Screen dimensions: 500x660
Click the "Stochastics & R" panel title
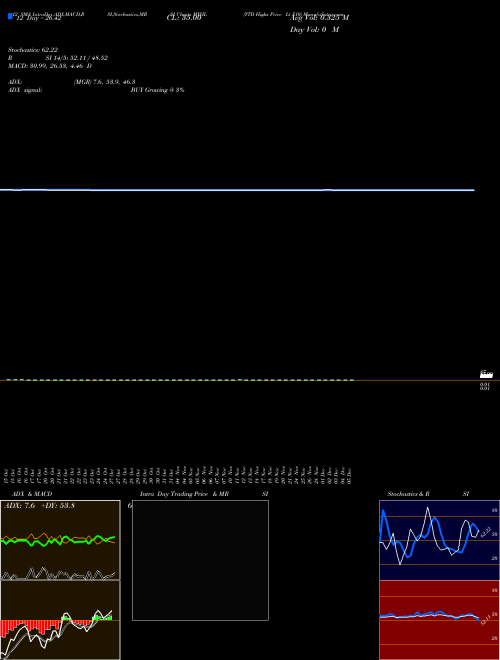tap(408, 494)
